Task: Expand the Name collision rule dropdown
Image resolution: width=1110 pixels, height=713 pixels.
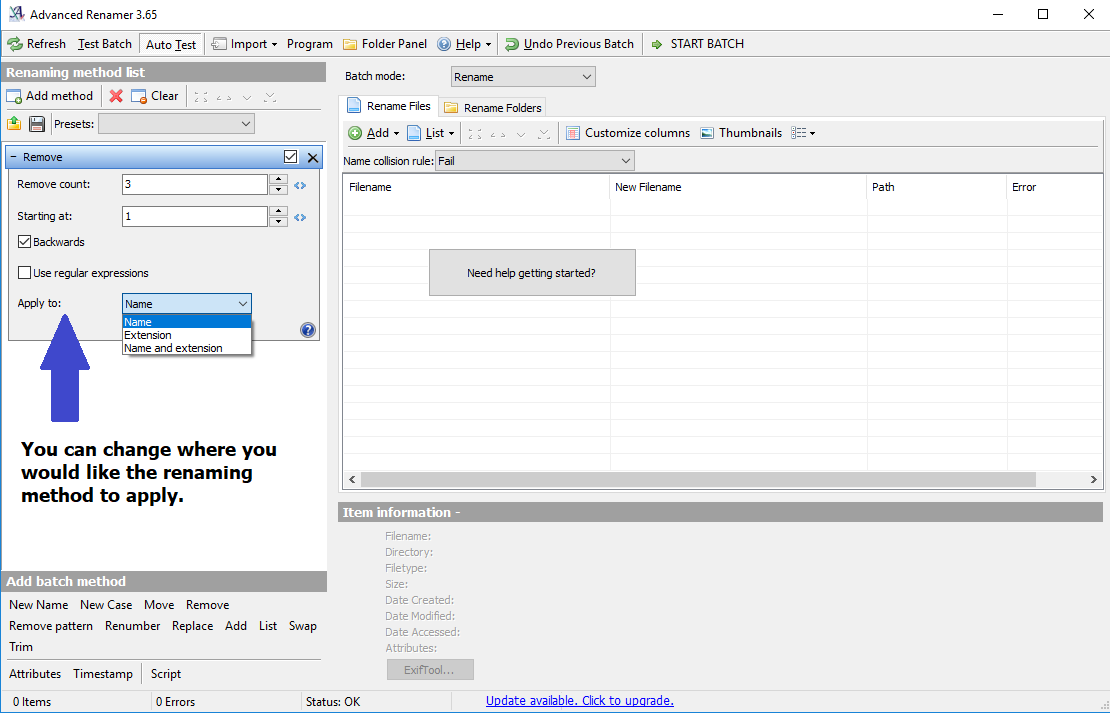Action: [x=535, y=161]
